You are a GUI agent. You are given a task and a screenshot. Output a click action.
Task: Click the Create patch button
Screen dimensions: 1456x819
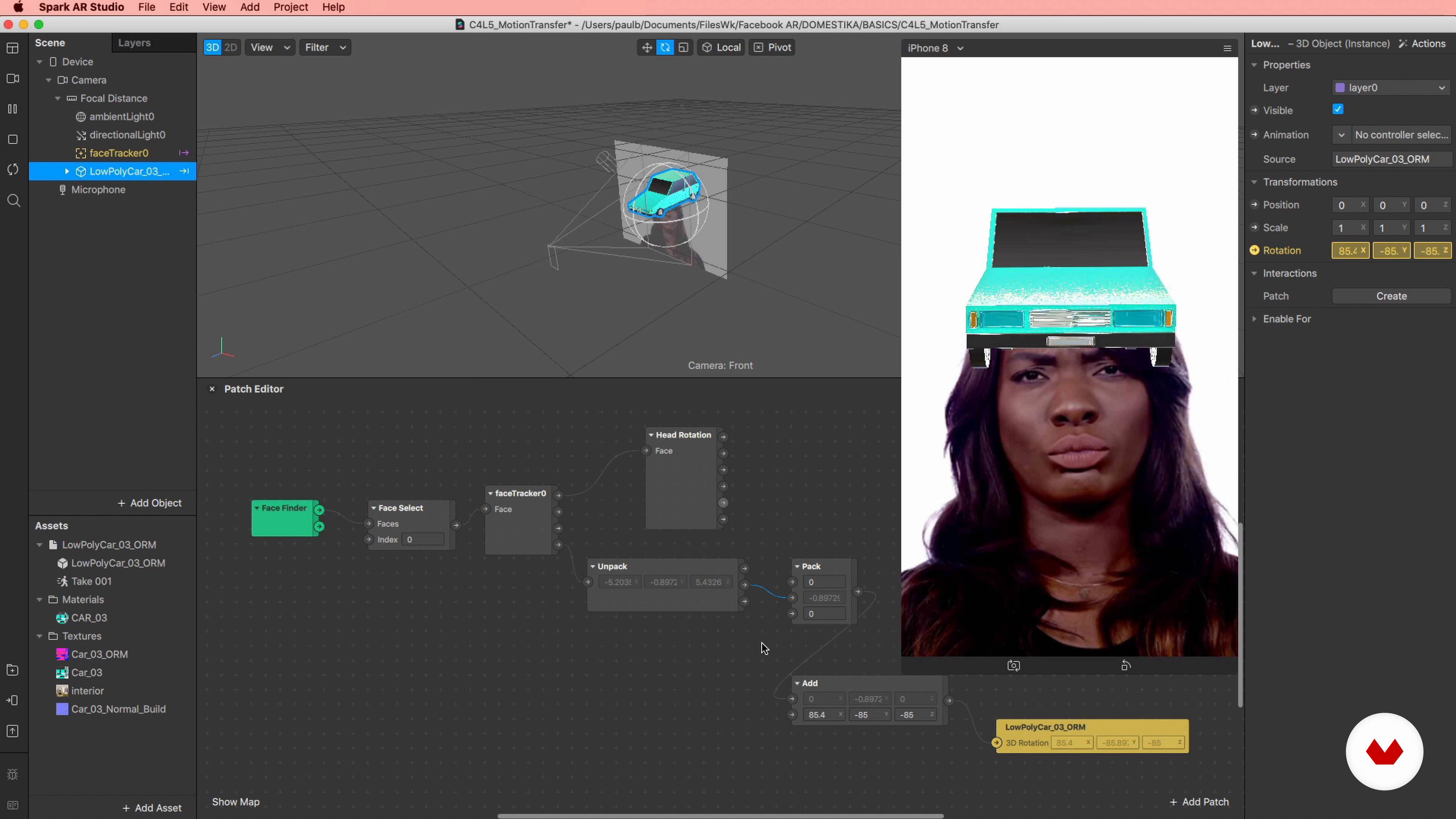pos(1391,296)
